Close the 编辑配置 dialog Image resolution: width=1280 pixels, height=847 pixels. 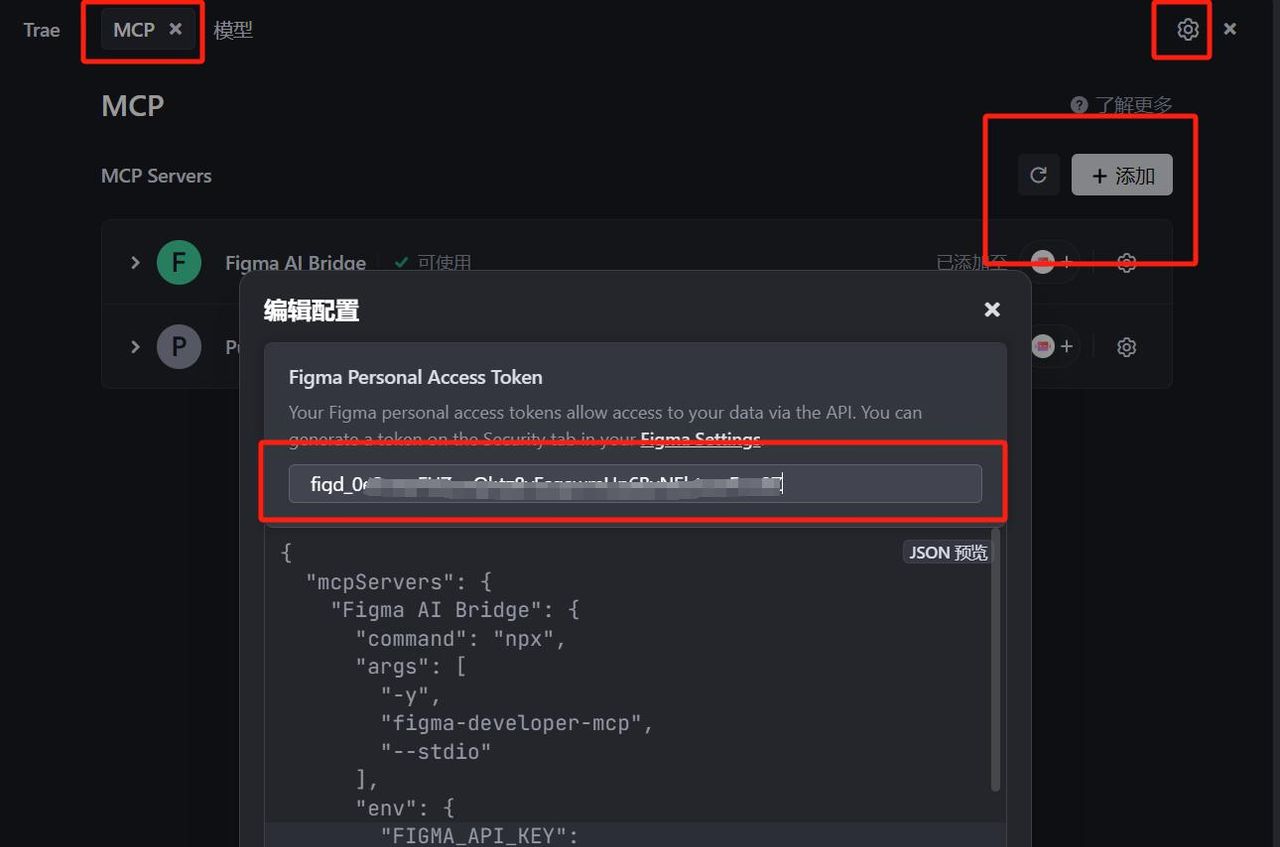click(x=991, y=310)
